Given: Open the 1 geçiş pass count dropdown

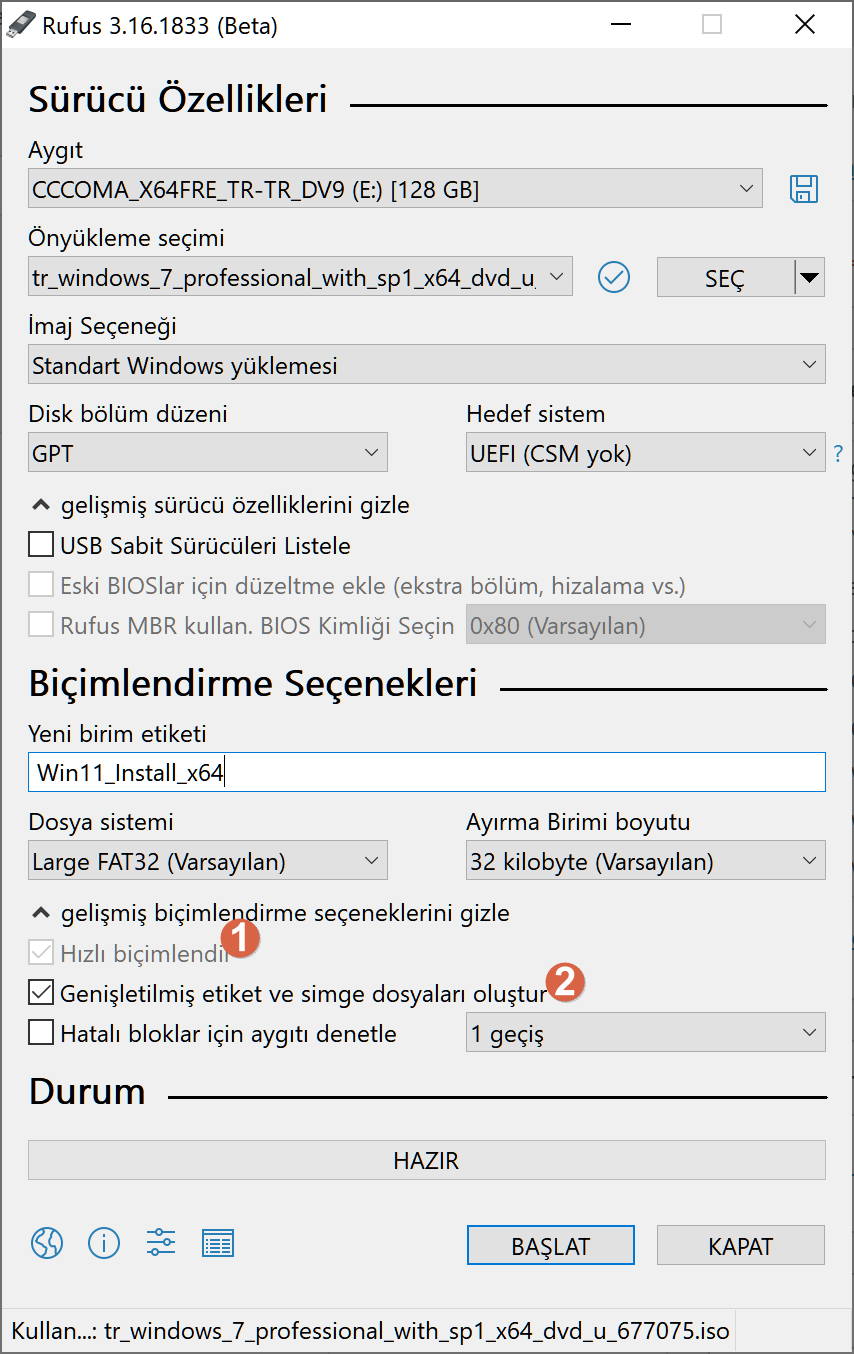Looking at the screenshot, I should click(x=646, y=1033).
